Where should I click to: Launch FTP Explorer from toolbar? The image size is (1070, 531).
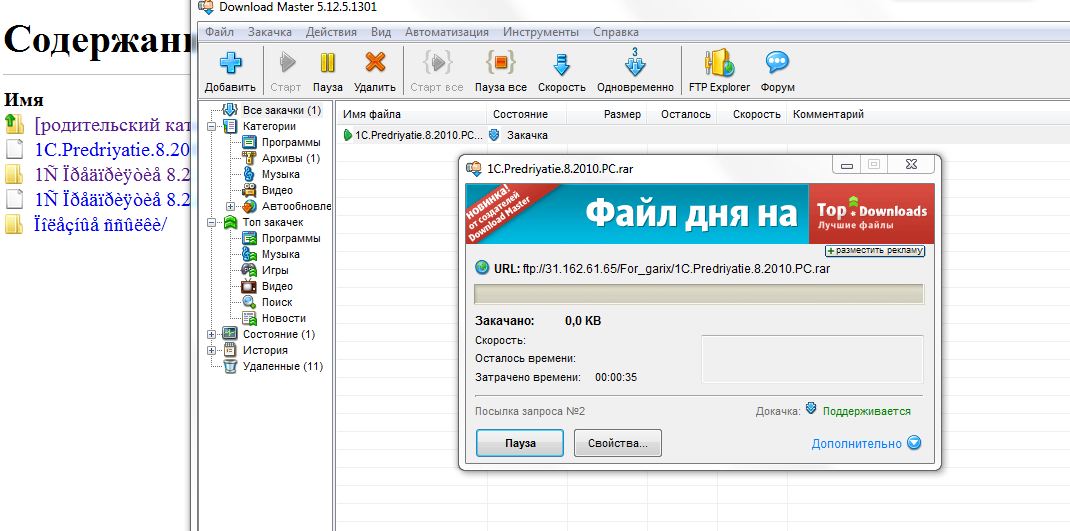click(719, 63)
